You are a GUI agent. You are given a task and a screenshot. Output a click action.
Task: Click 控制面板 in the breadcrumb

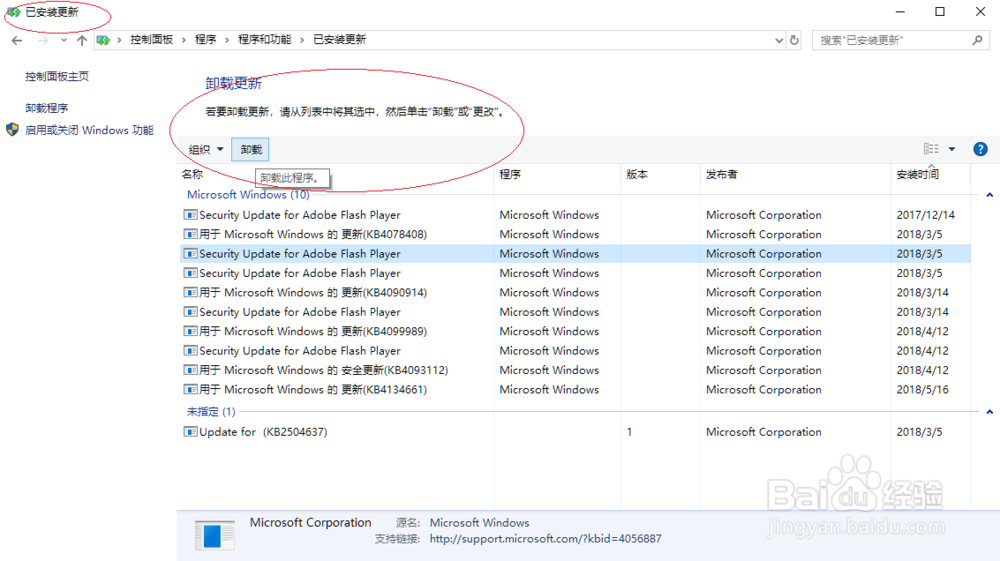click(x=152, y=40)
